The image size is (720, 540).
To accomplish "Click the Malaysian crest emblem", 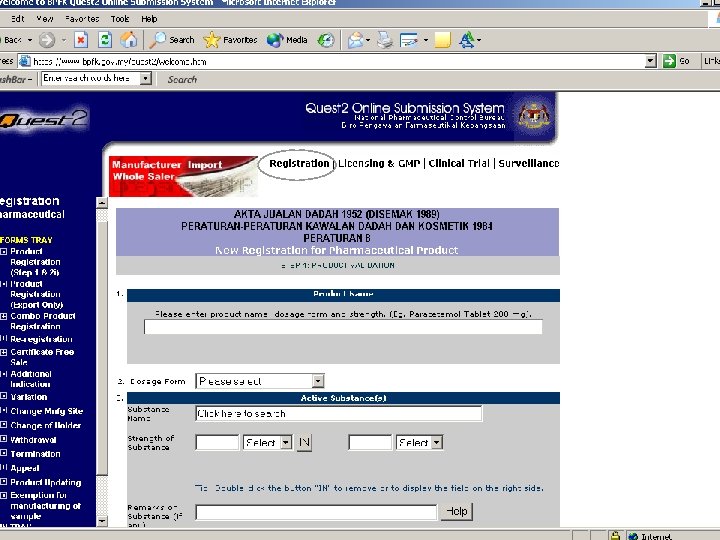I will [x=534, y=115].
